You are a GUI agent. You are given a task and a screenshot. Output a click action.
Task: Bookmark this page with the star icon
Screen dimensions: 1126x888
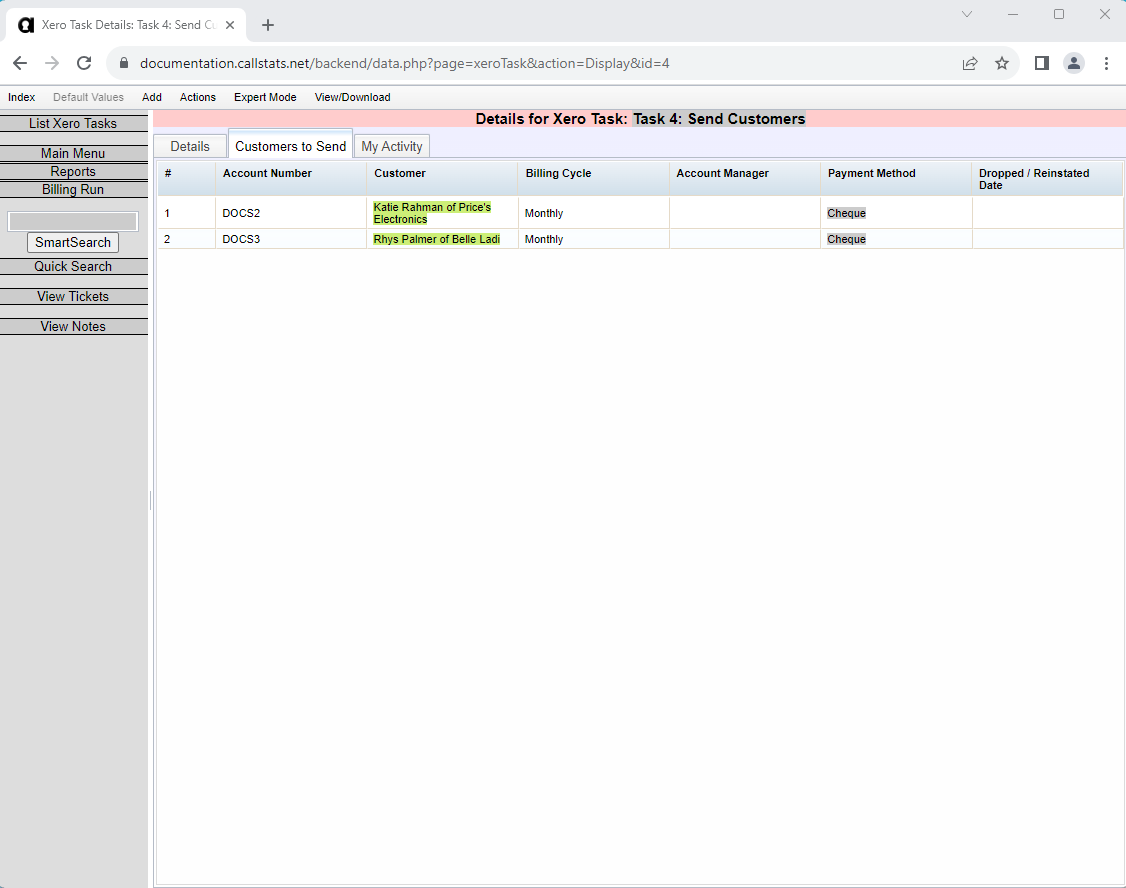coord(1001,63)
